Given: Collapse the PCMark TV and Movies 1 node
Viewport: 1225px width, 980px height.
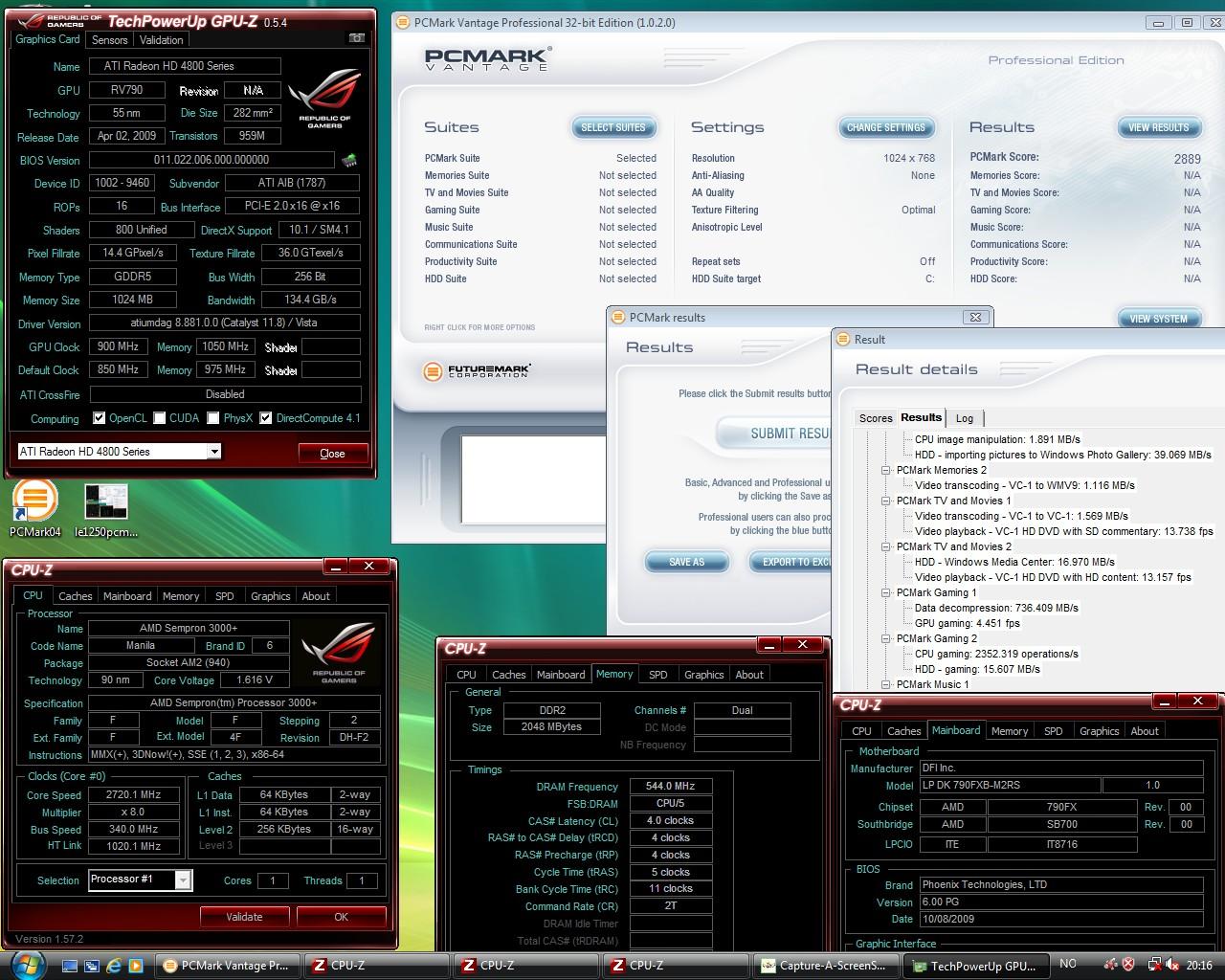Looking at the screenshot, I should [x=886, y=501].
